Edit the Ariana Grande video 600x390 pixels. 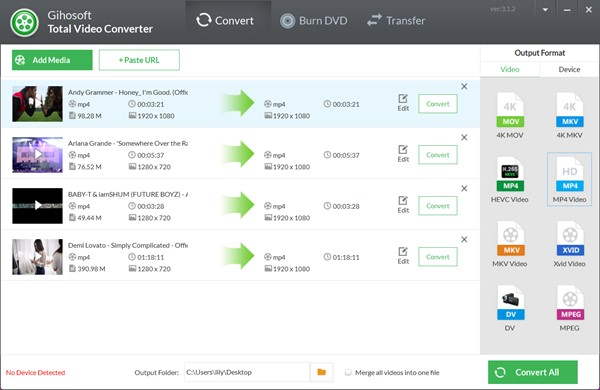click(403, 154)
